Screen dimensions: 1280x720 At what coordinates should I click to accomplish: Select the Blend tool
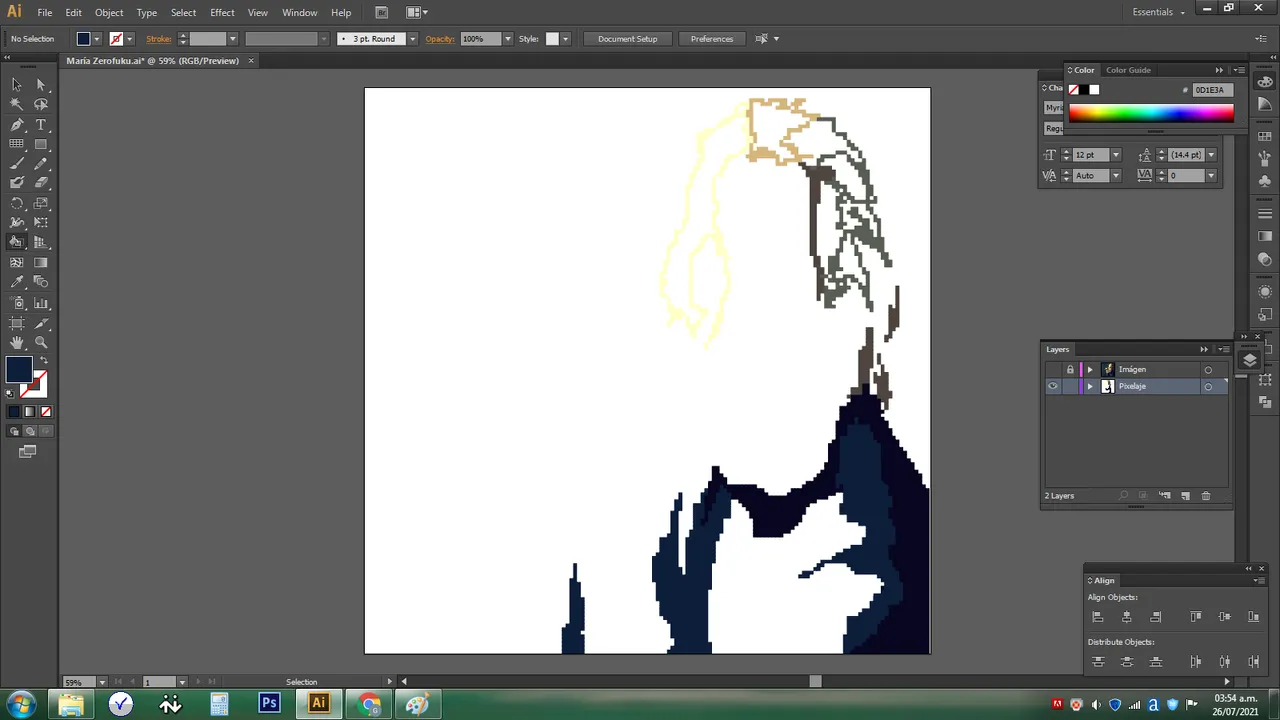(x=41, y=282)
